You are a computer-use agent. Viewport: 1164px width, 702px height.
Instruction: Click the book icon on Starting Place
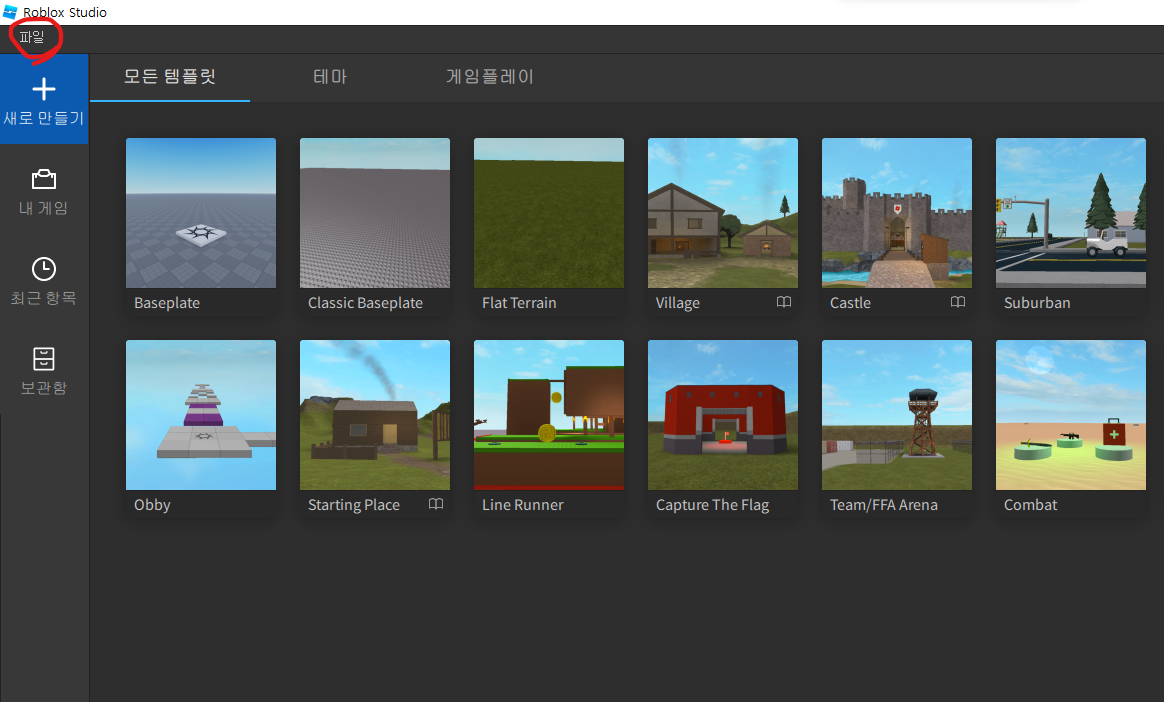pyautogui.click(x=436, y=504)
